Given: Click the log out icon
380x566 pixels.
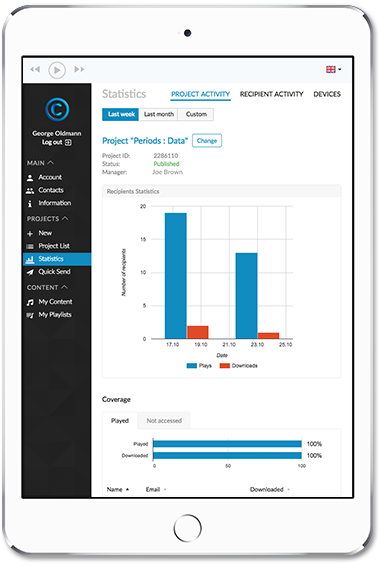Looking at the screenshot, I should pos(68,143).
